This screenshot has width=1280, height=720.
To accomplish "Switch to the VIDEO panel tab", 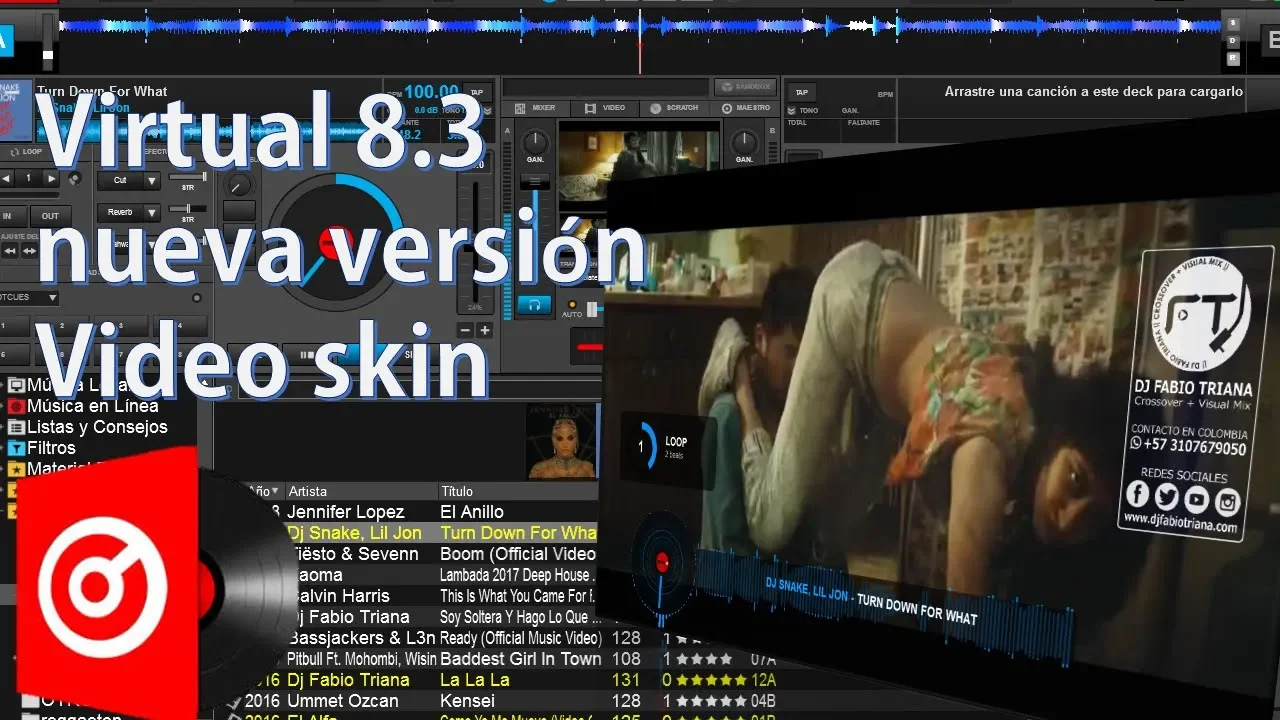I will click(x=606, y=107).
